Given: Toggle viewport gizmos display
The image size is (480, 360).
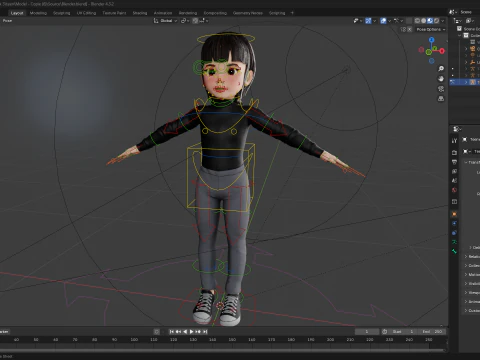Looking at the screenshot, I should [368, 21].
